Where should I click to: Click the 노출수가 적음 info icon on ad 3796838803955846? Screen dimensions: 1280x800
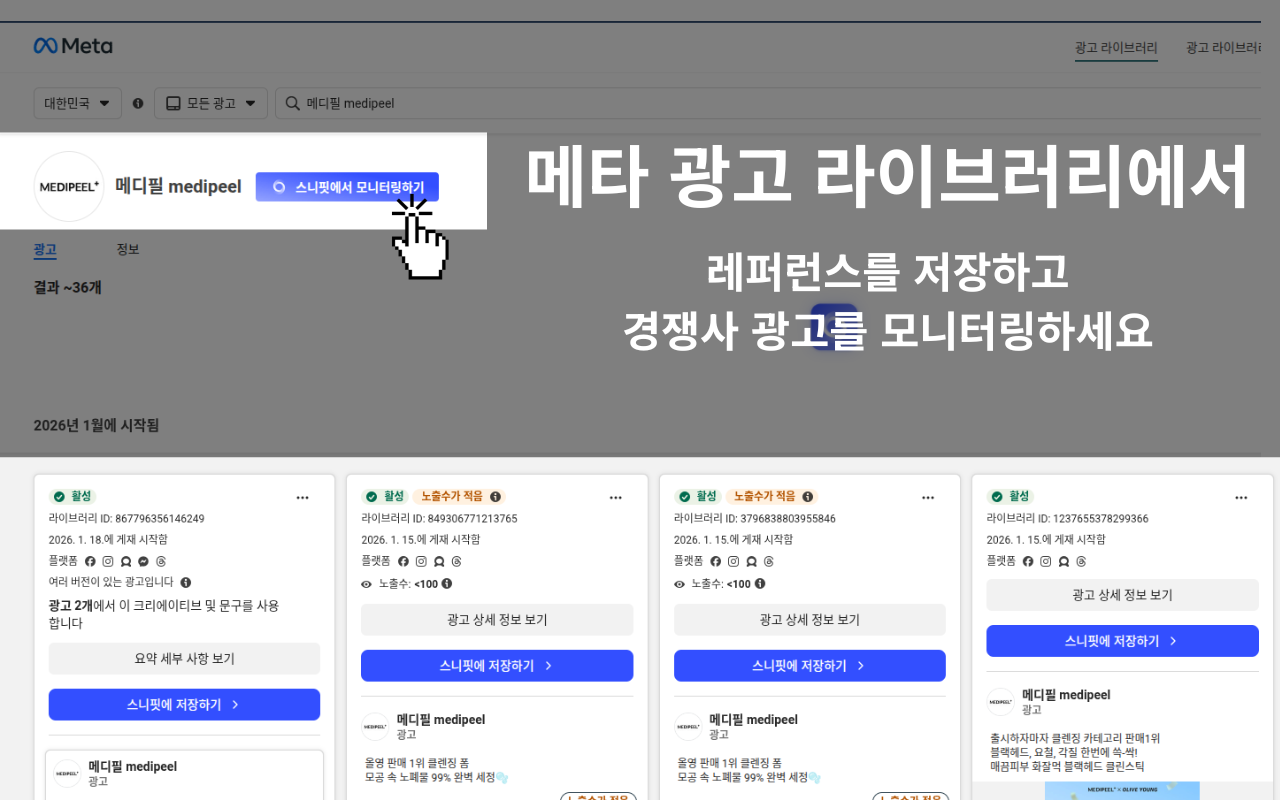point(808,496)
